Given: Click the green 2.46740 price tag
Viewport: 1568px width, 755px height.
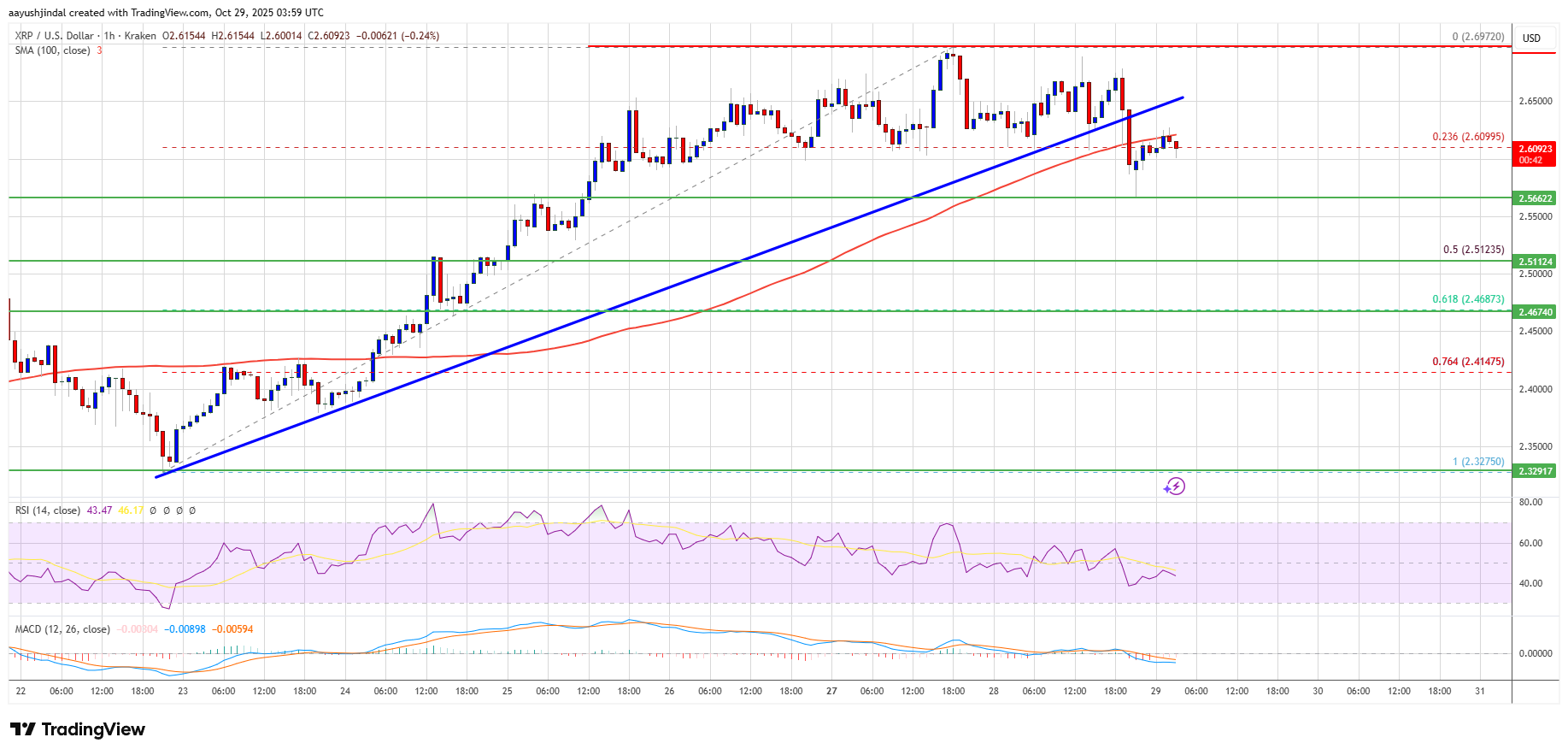Looking at the screenshot, I should pyautogui.click(x=1535, y=312).
